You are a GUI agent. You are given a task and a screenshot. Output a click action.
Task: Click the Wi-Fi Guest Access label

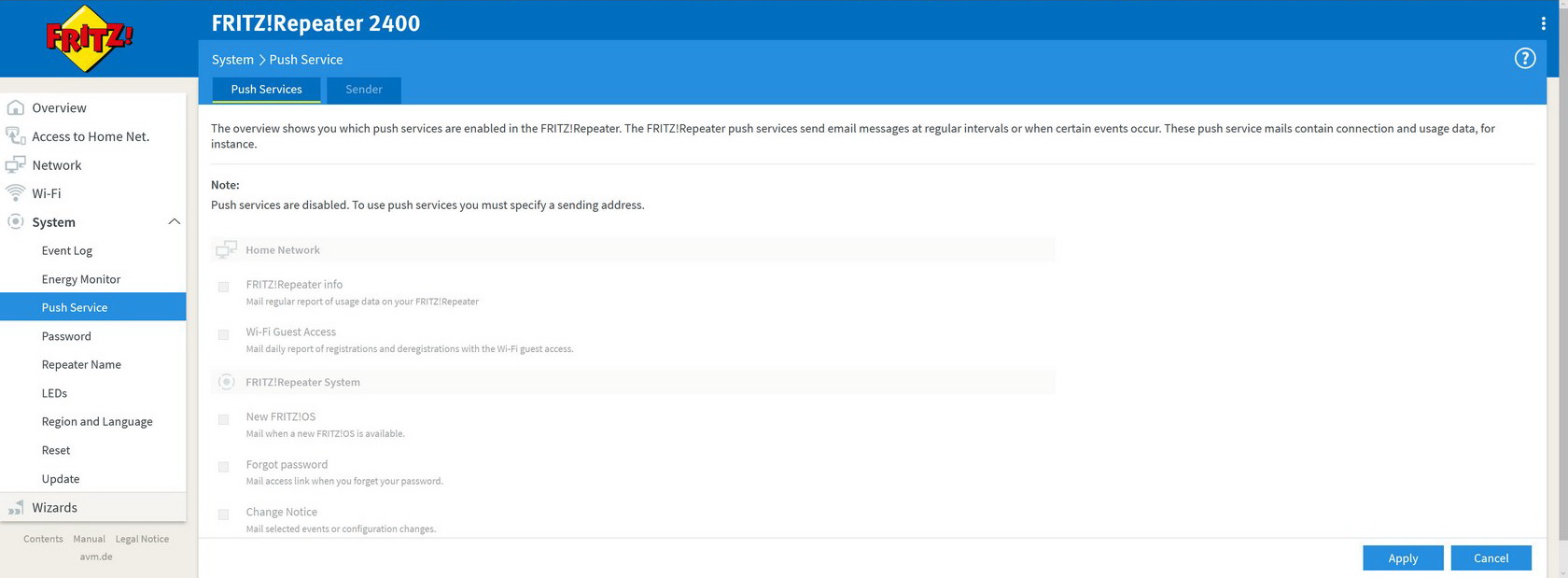pos(290,331)
